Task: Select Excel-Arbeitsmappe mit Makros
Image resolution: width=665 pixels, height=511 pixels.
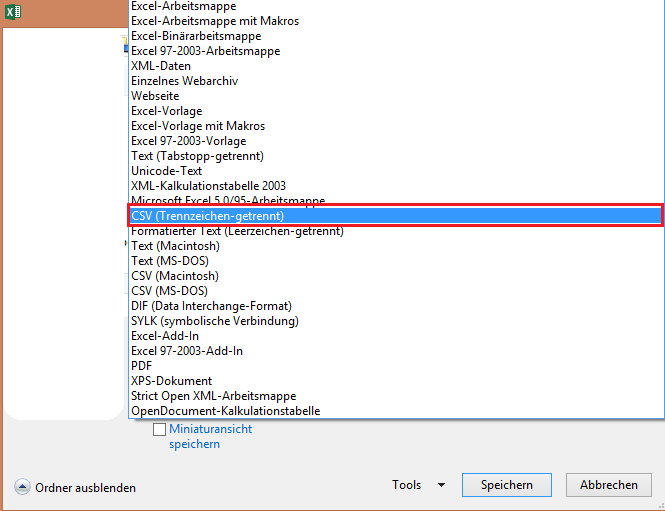Action: pos(396,21)
